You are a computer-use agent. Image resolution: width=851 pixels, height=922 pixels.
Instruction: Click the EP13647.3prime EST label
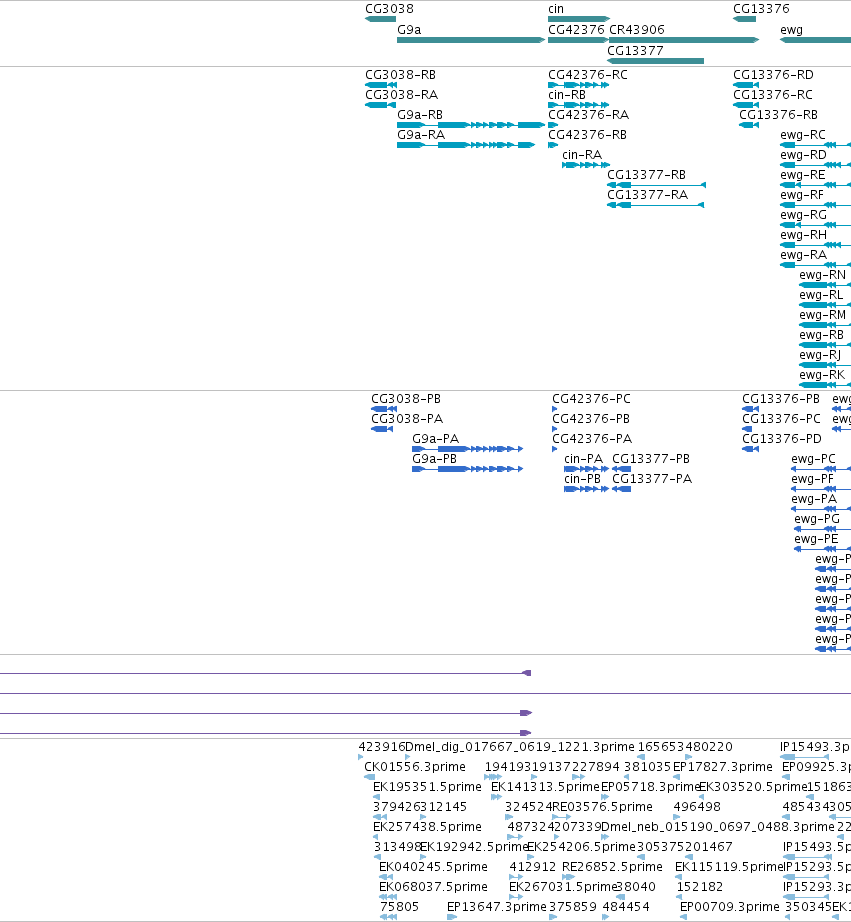[496, 907]
